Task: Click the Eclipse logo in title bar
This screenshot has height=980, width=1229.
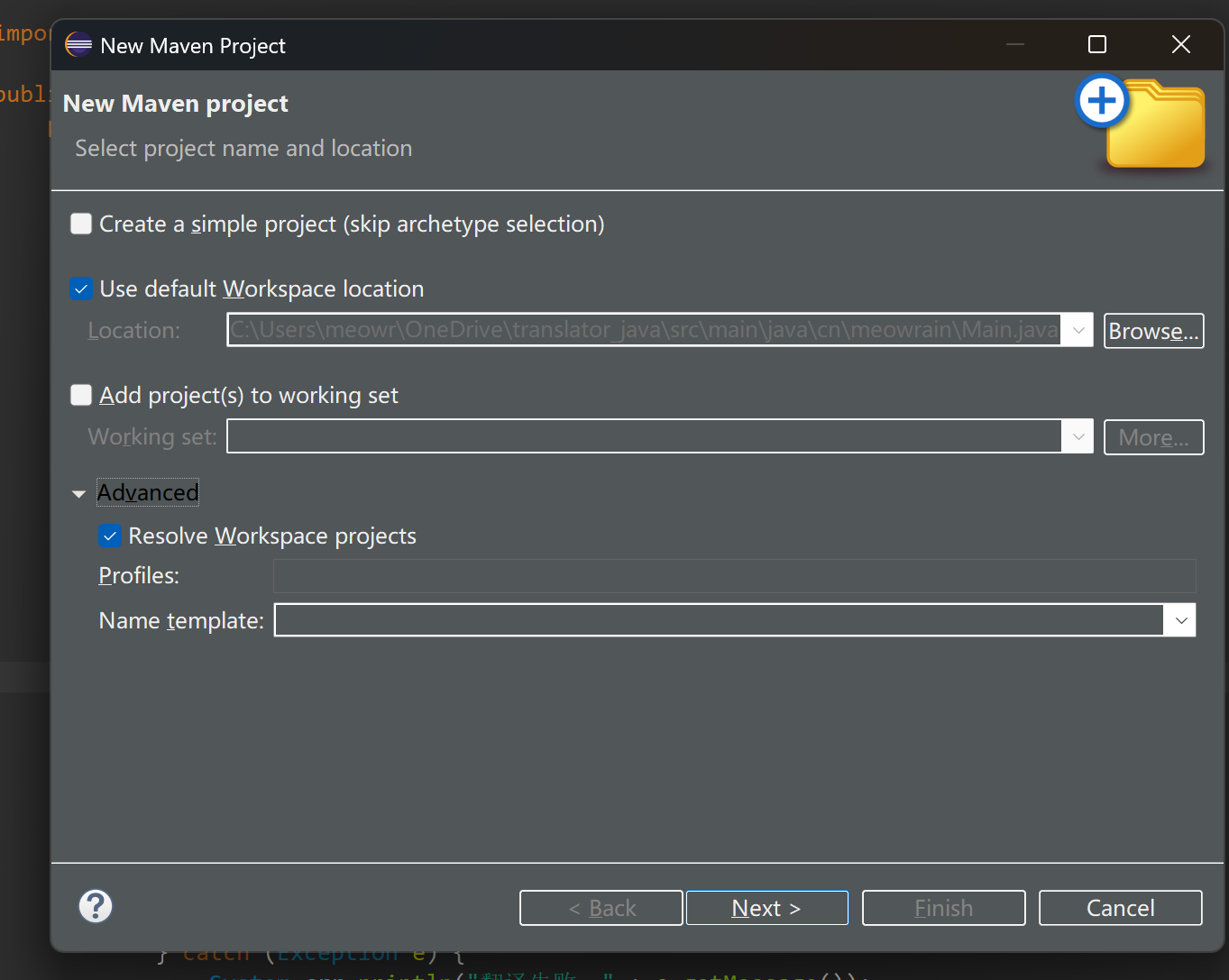Action: click(x=78, y=45)
